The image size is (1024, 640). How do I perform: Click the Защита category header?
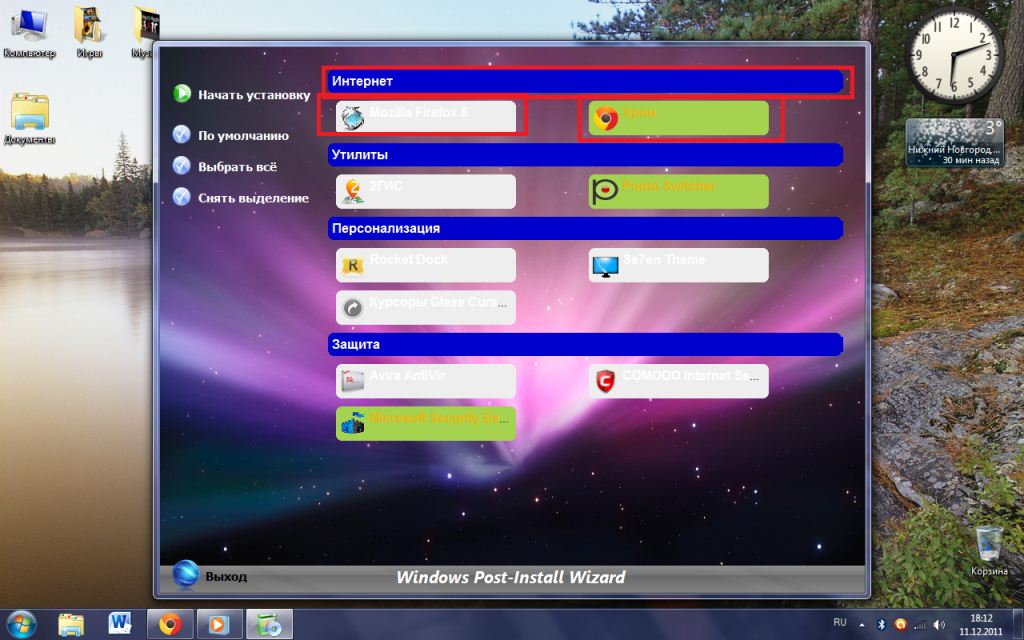point(585,344)
